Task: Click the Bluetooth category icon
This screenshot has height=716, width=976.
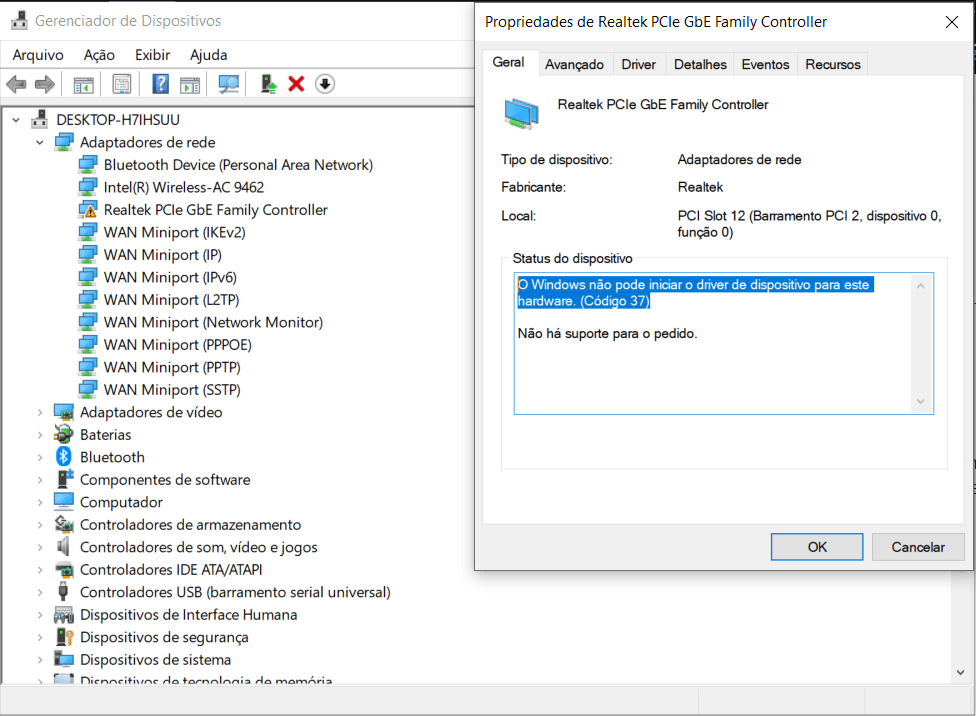Action: pos(63,457)
